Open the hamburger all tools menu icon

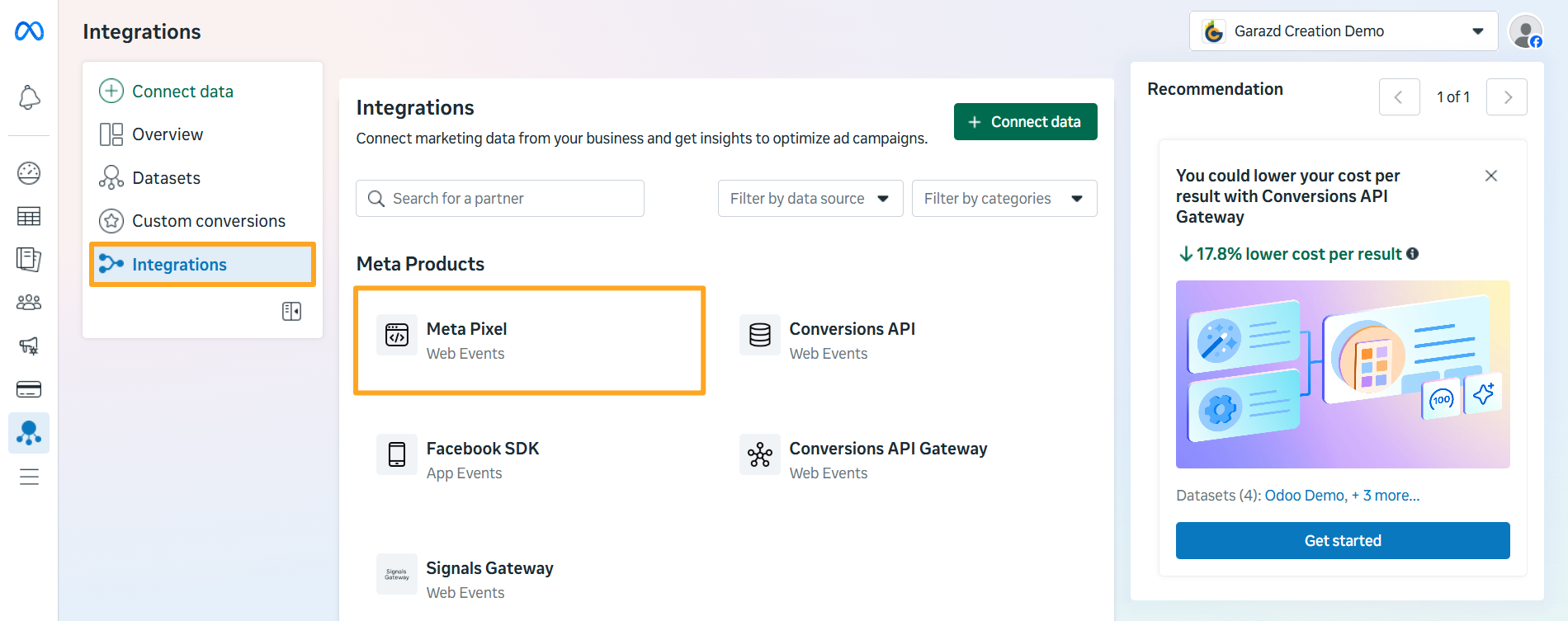29,477
